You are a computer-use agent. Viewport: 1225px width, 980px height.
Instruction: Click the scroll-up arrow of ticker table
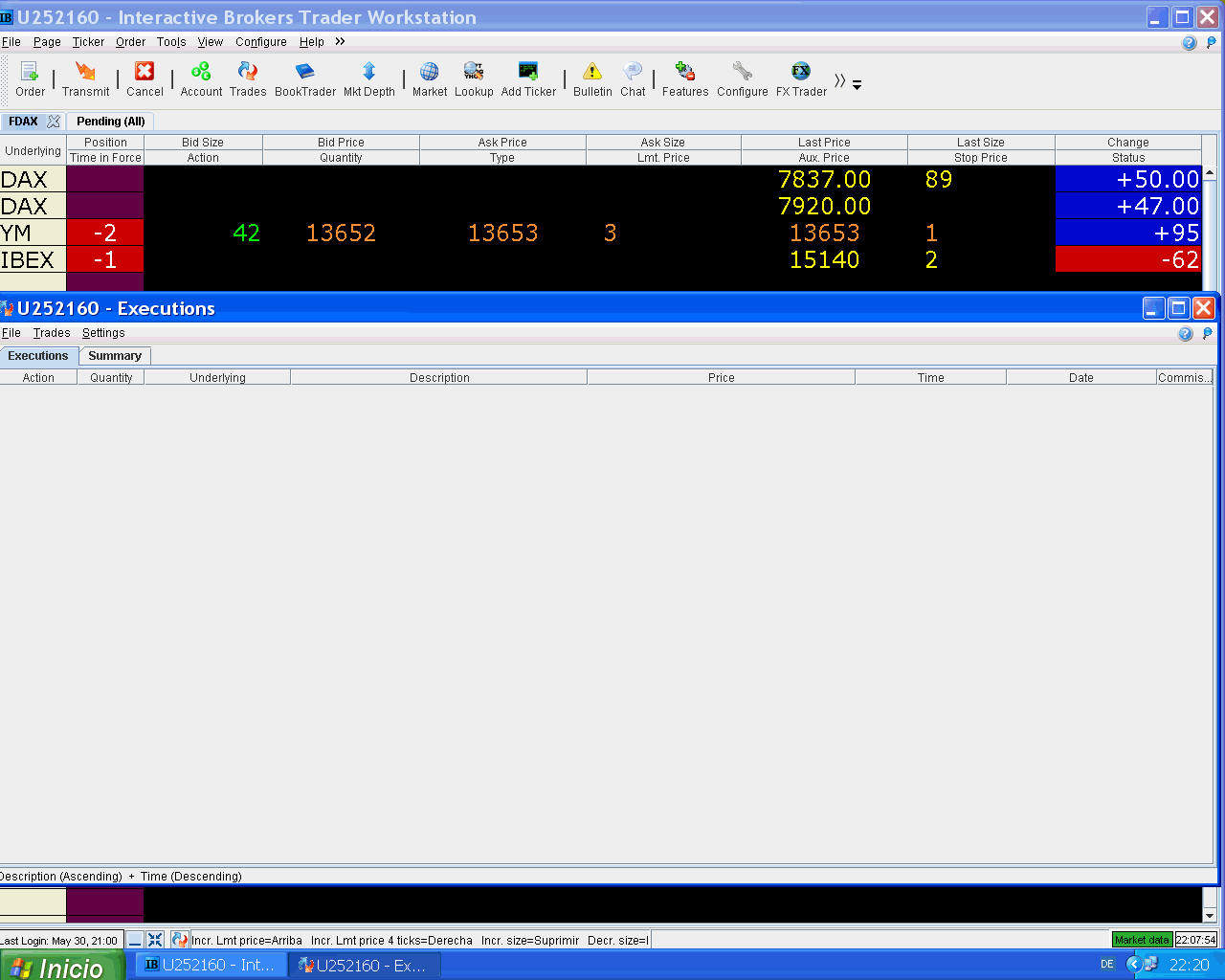1210,173
